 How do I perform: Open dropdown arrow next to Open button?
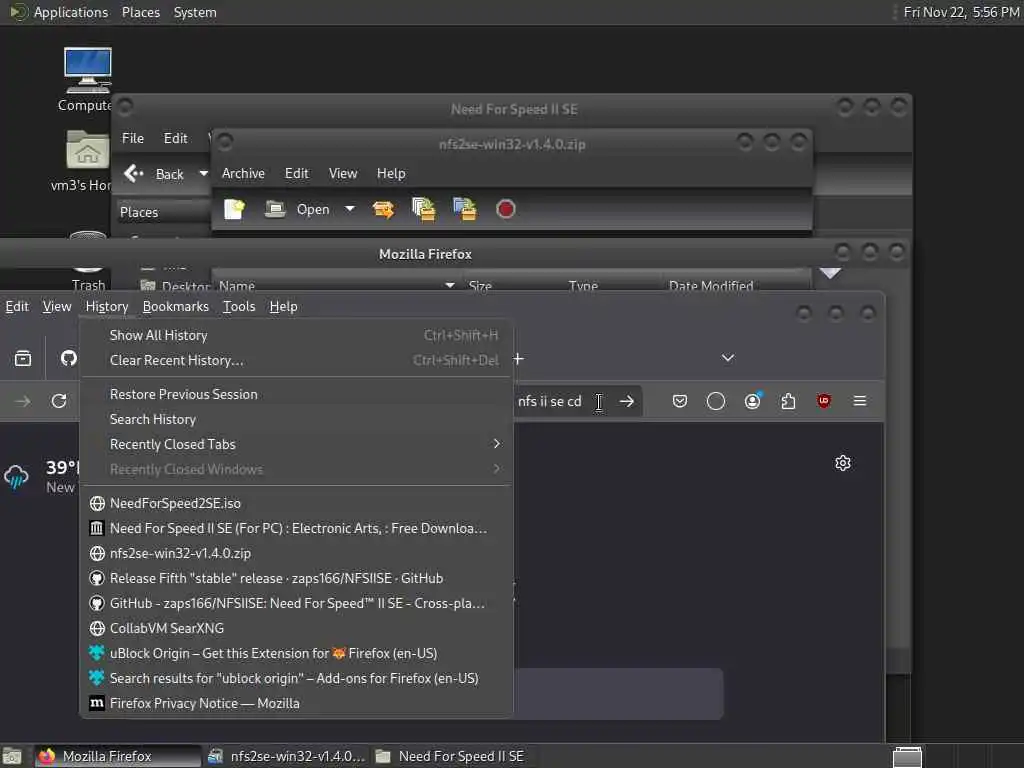point(350,209)
